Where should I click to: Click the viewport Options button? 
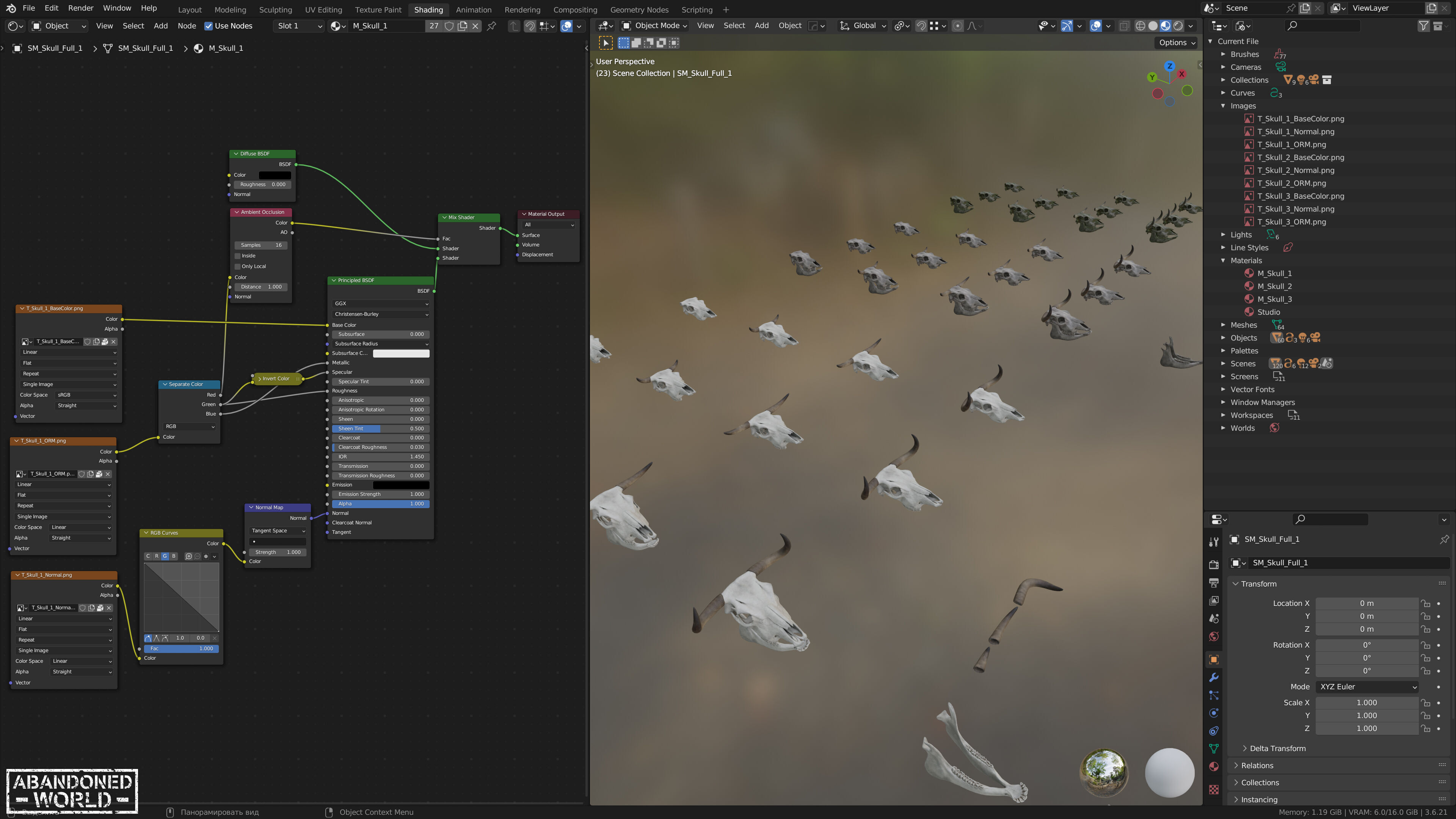[1177, 42]
